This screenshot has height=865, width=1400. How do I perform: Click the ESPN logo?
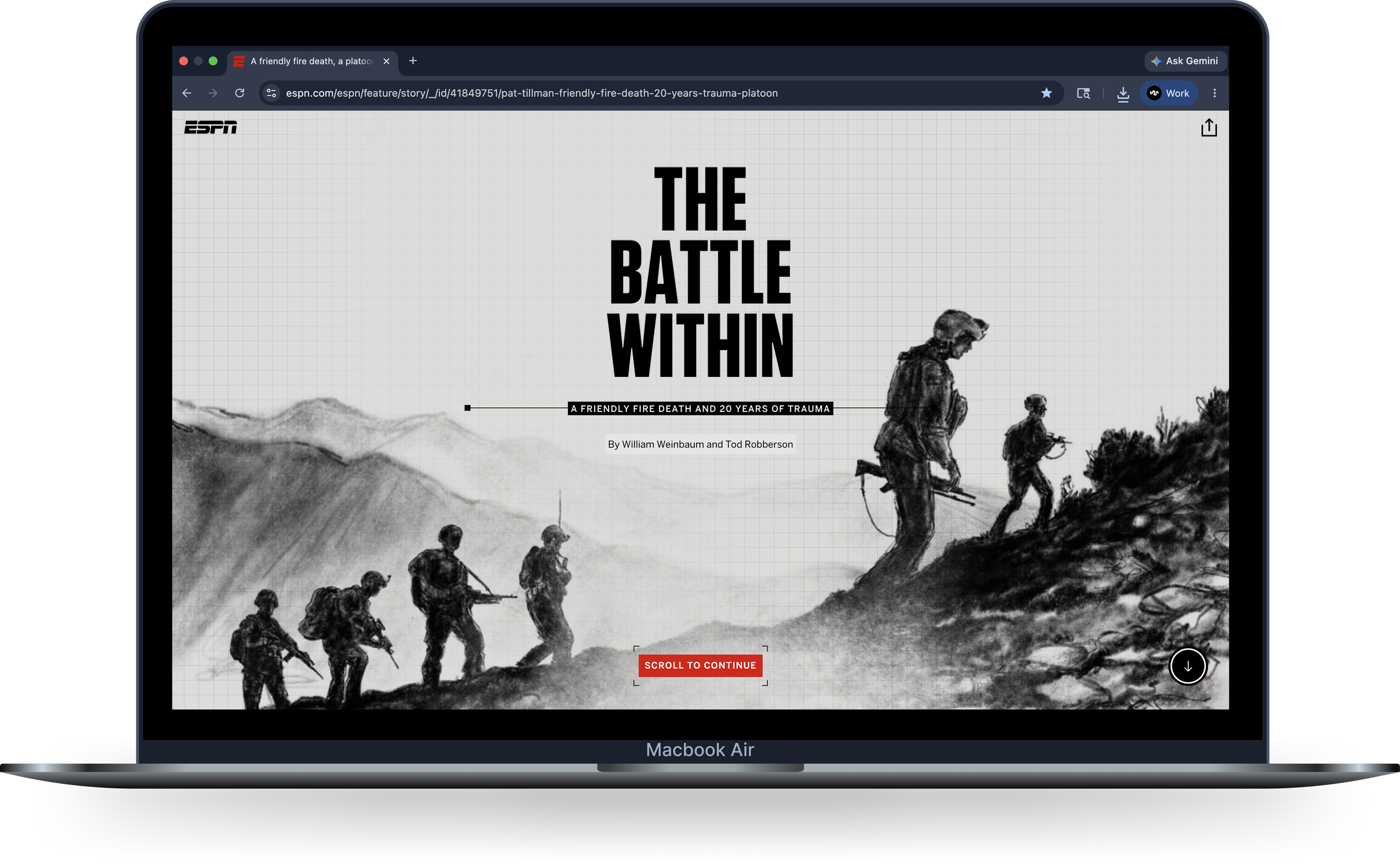point(211,127)
